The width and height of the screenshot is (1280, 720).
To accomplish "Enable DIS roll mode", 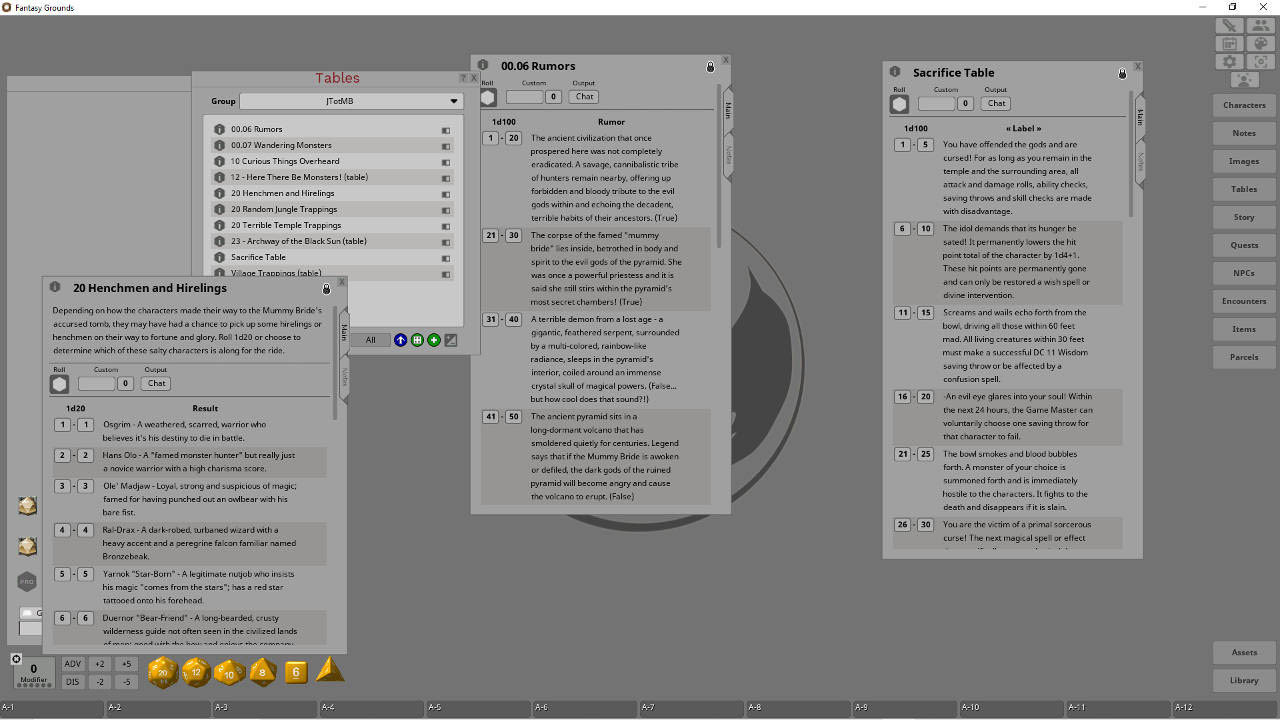I will point(73,681).
